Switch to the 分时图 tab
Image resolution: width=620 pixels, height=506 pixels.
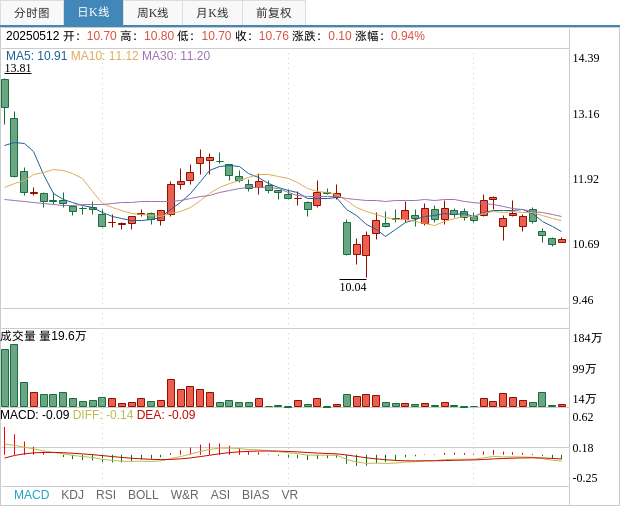click(x=32, y=13)
